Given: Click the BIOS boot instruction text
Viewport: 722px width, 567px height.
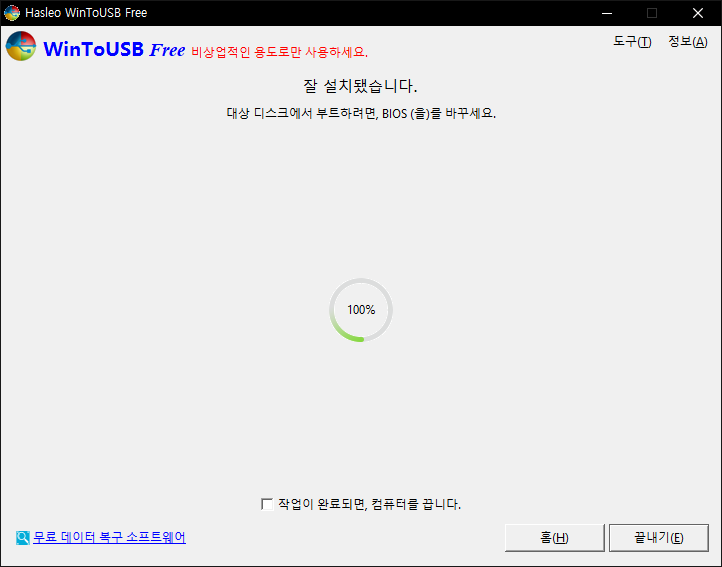Looking at the screenshot, I should (361, 113).
